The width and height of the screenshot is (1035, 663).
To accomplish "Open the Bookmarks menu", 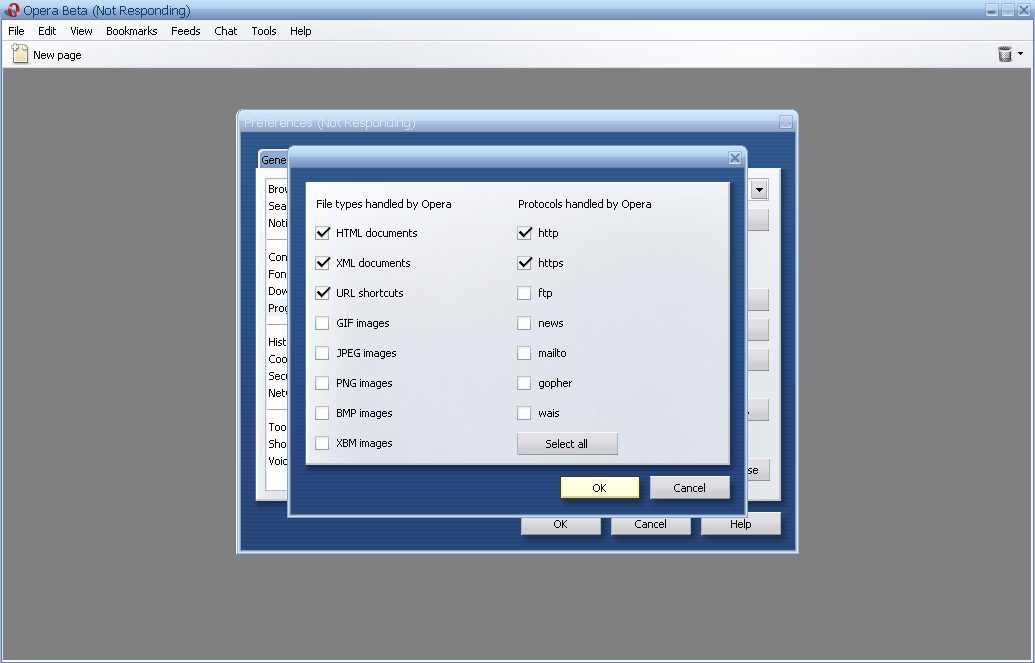I will coord(131,31).
